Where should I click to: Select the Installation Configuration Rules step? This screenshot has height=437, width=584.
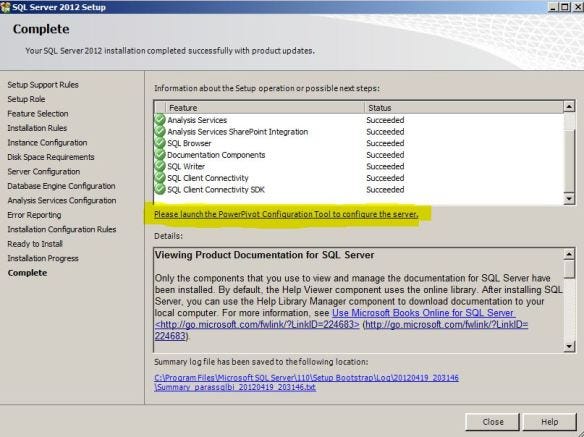click(x=61, y=229)
